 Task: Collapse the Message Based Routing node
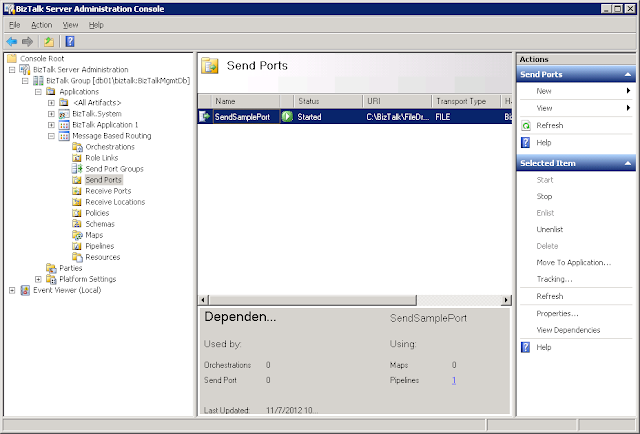point(51,136)
